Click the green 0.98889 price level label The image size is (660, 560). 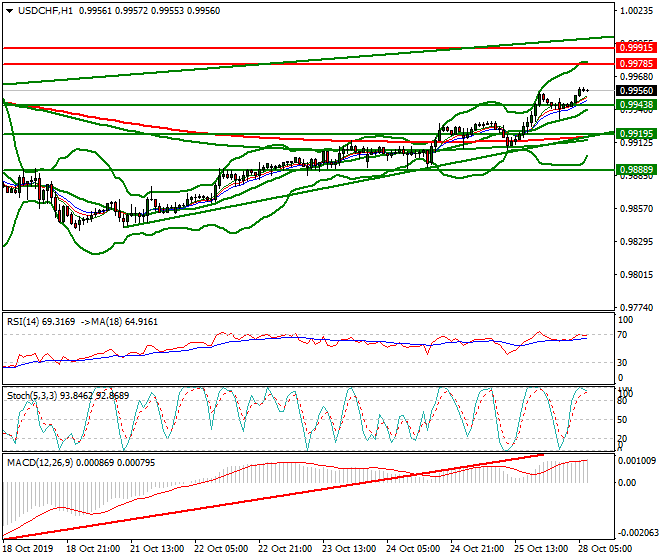point(636,170)
